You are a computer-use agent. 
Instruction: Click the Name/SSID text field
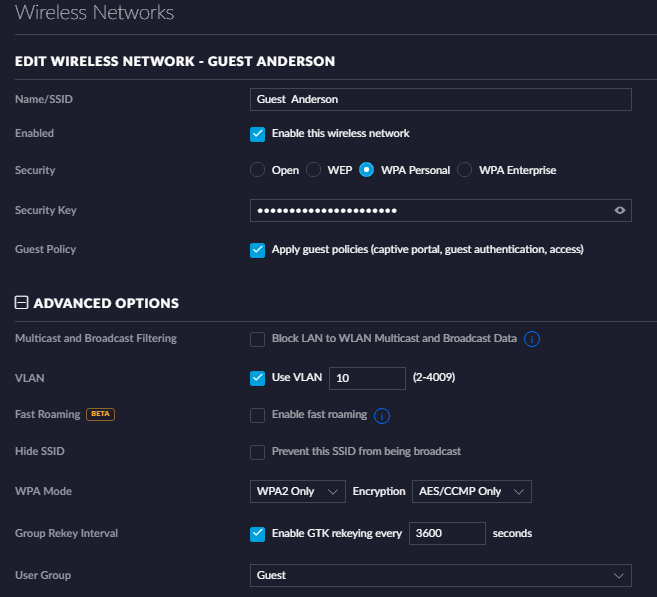441,100
